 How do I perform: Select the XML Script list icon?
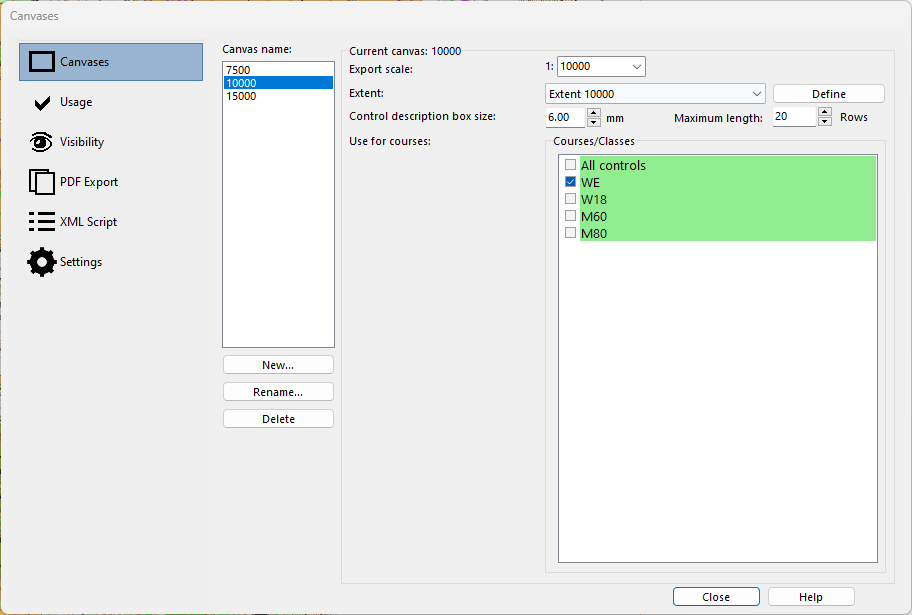click(42, 222)
